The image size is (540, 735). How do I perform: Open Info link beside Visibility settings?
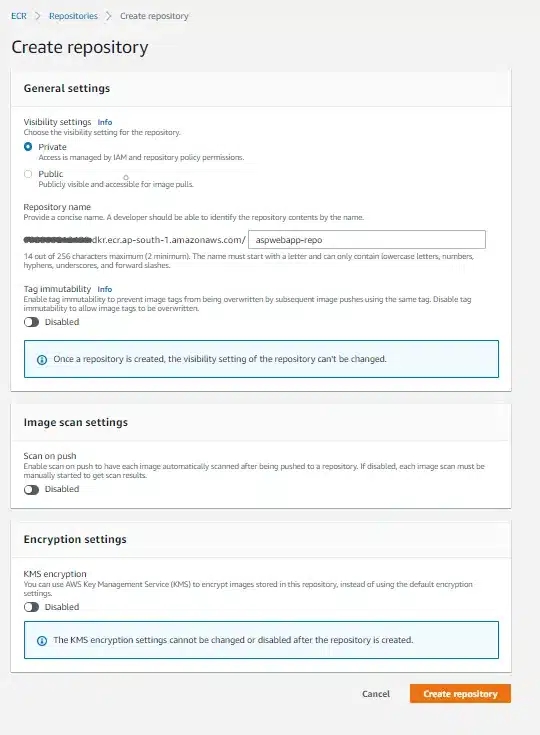[105, 122]
